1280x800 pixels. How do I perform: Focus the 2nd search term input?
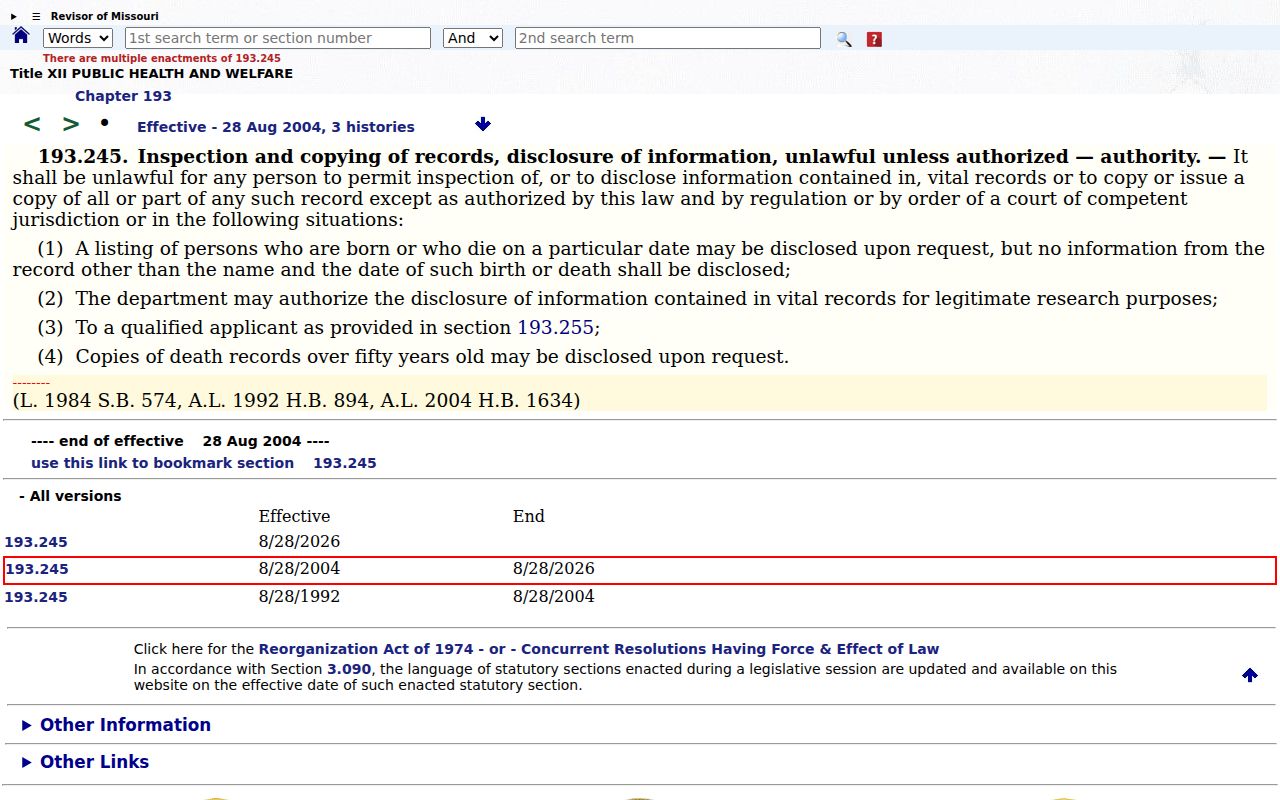click(668, 38)
